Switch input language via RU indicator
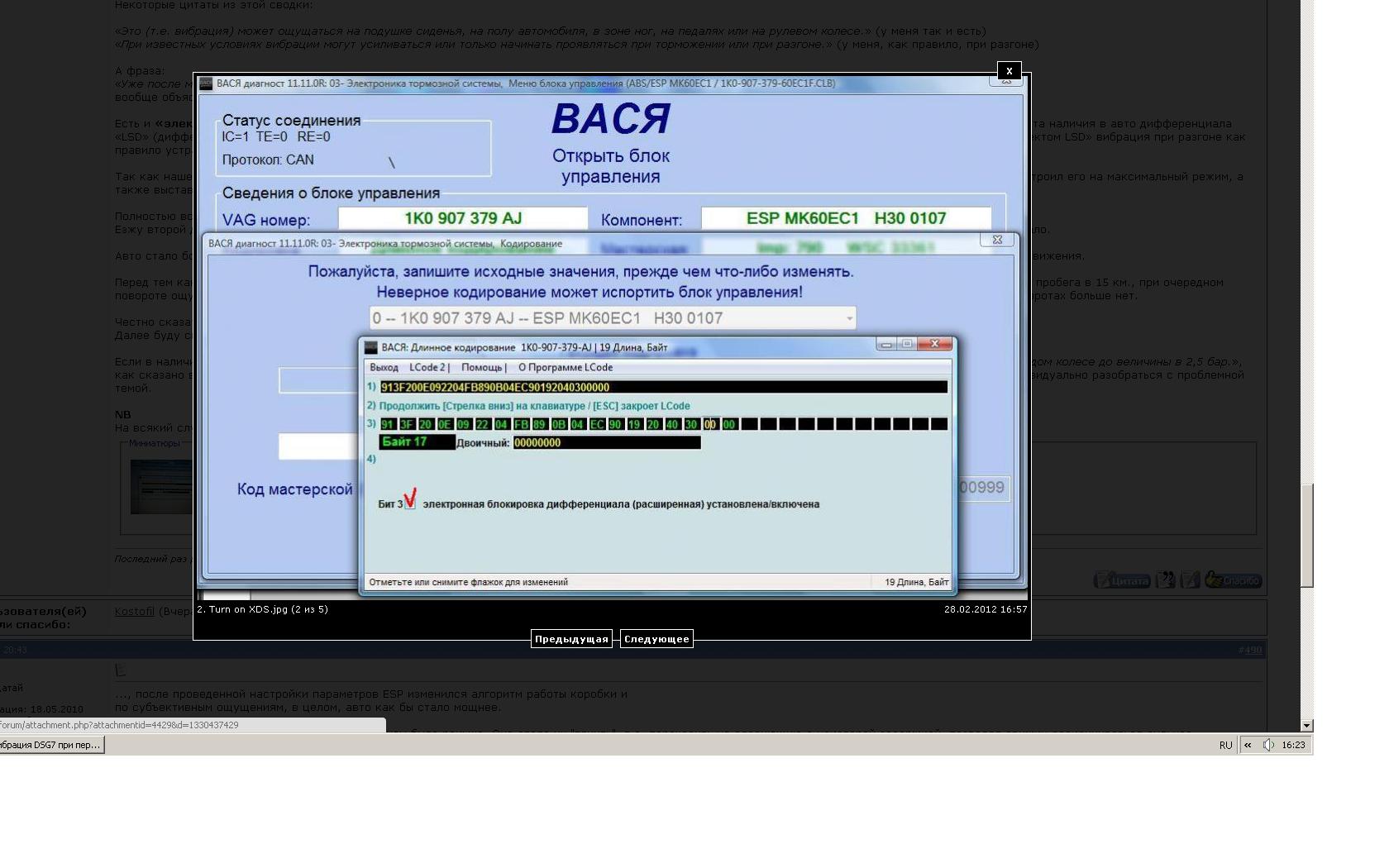 [x=1225, y=745]
